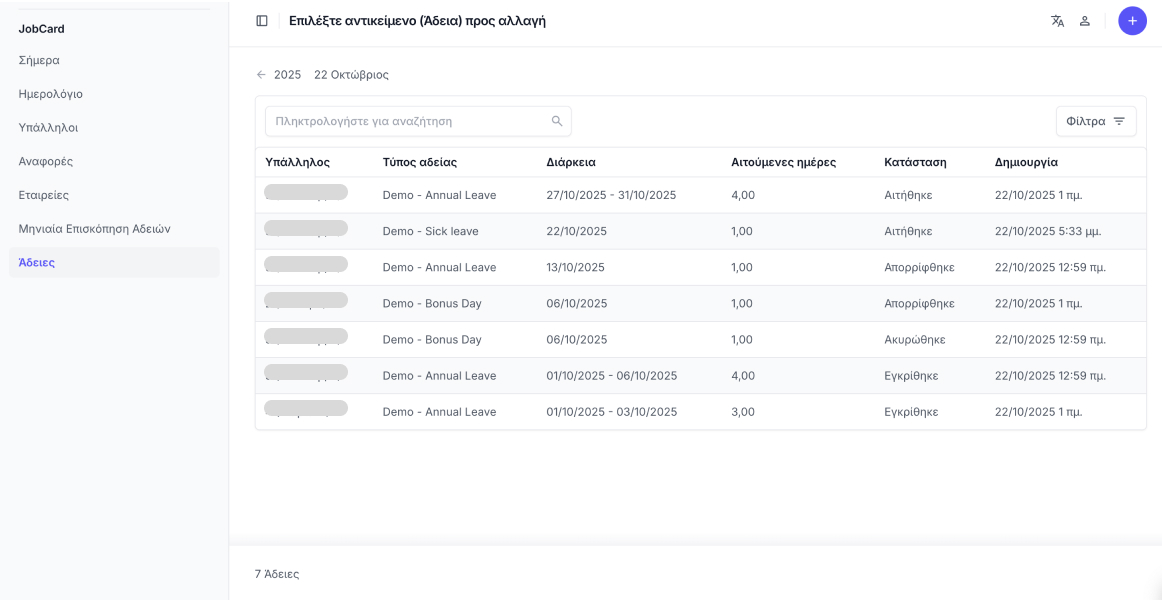The image size is (1162, 600).
Task: Click the back arrow beside 2025
Action: point(261,75)
